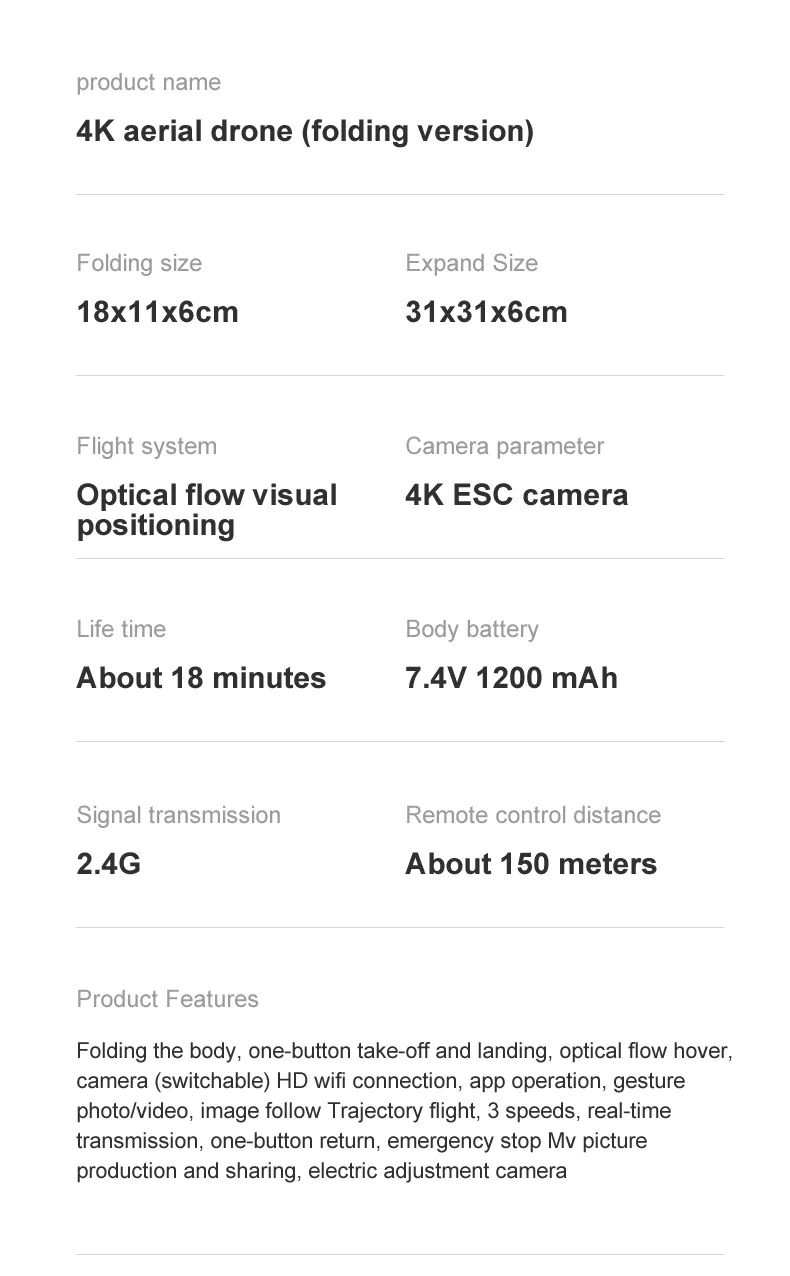This screenshot has width=790, height=1276.
Task: Select the 'Expand Size' label
Action: [x=471, y=263]
